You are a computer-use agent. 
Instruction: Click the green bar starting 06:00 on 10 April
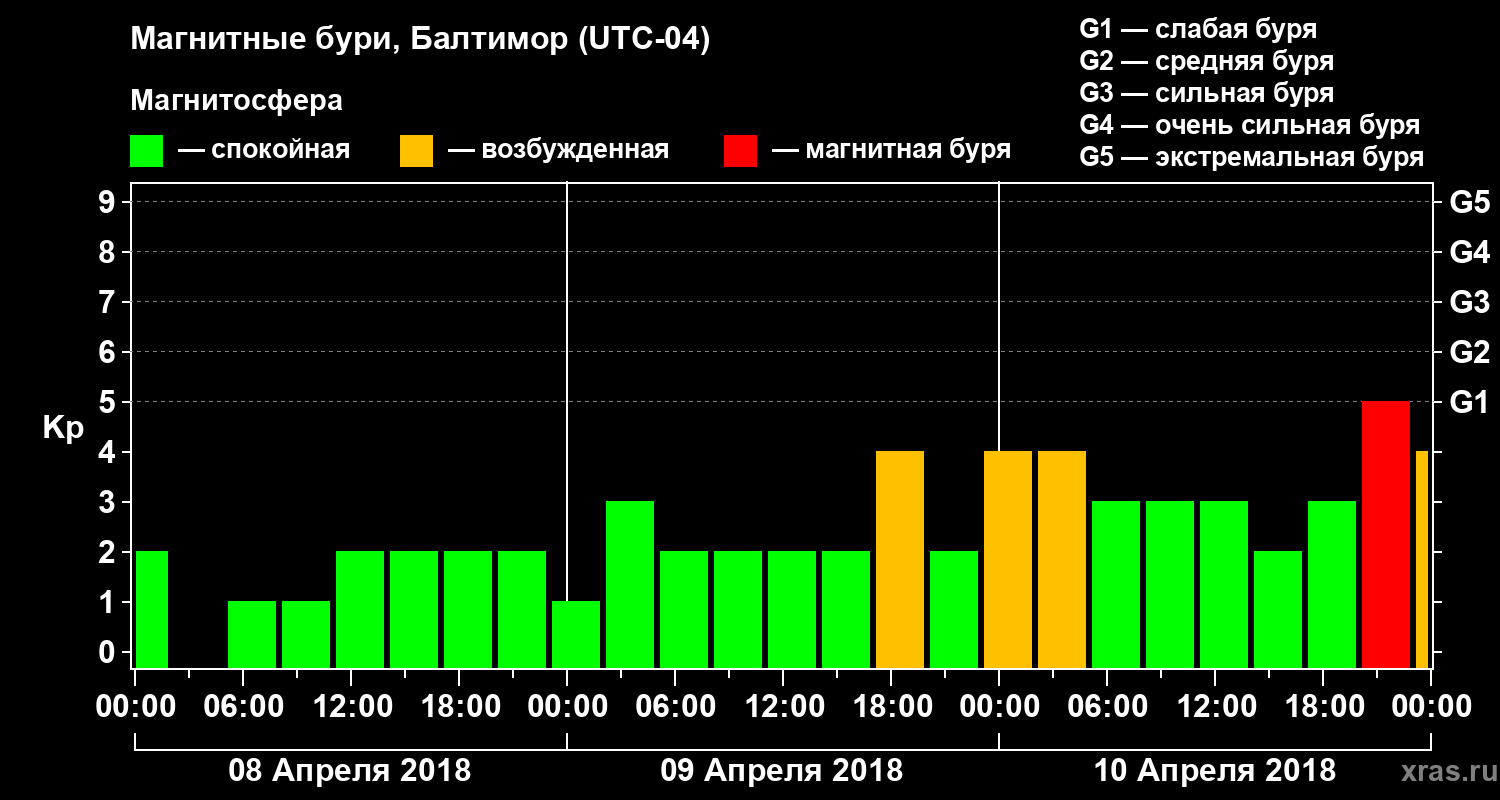1116,585
